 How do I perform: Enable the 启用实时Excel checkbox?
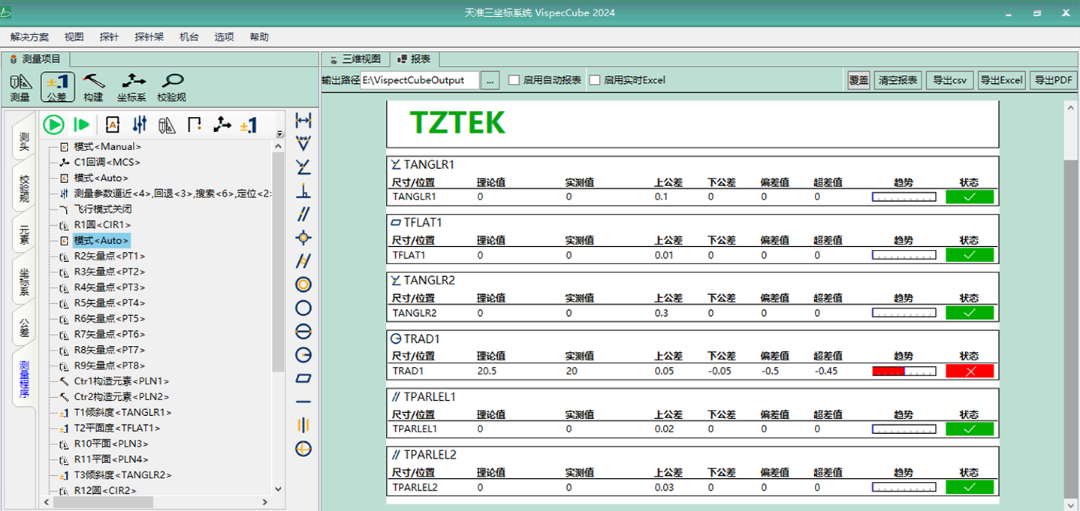[594, 80]
